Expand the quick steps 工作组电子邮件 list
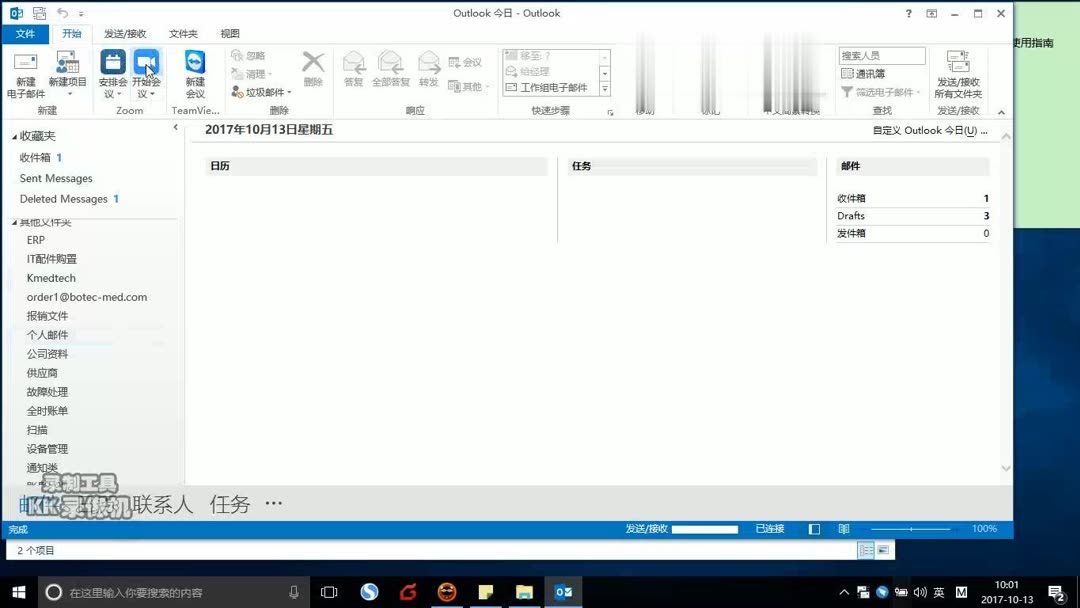Screen dimensions: 1080x608 604,88
